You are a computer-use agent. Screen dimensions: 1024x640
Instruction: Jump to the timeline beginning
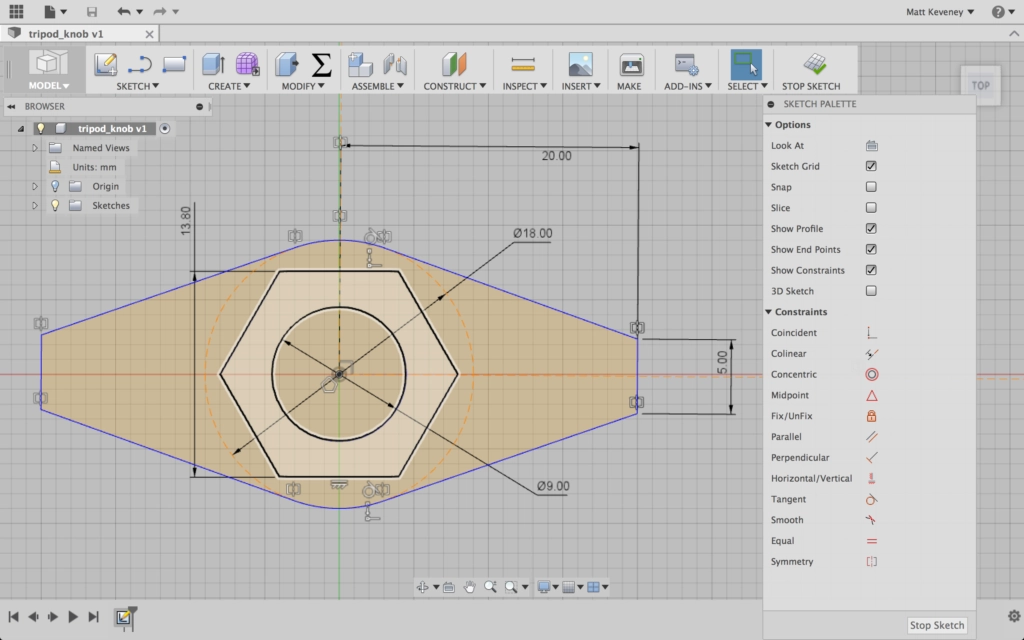tap(13, 617)
